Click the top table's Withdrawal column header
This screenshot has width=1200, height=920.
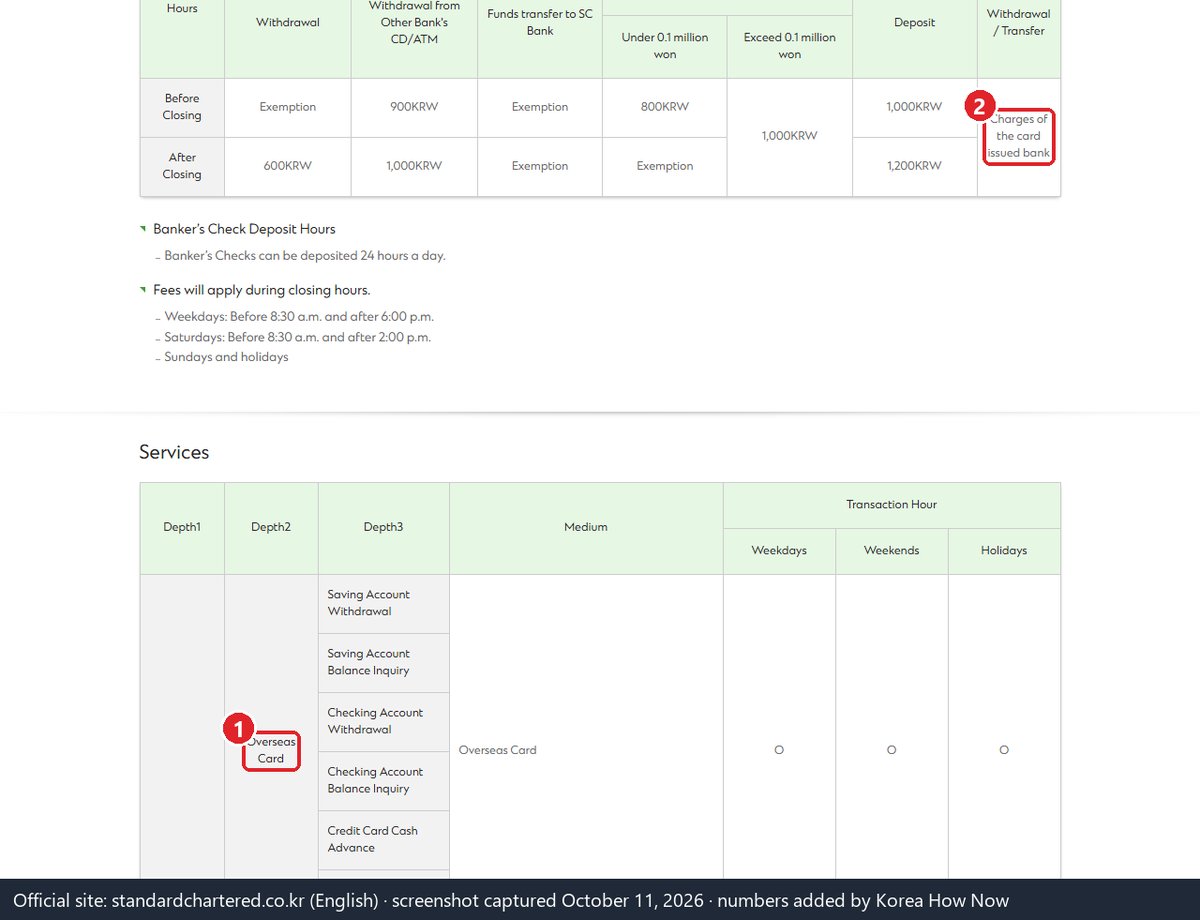[288, 22]
